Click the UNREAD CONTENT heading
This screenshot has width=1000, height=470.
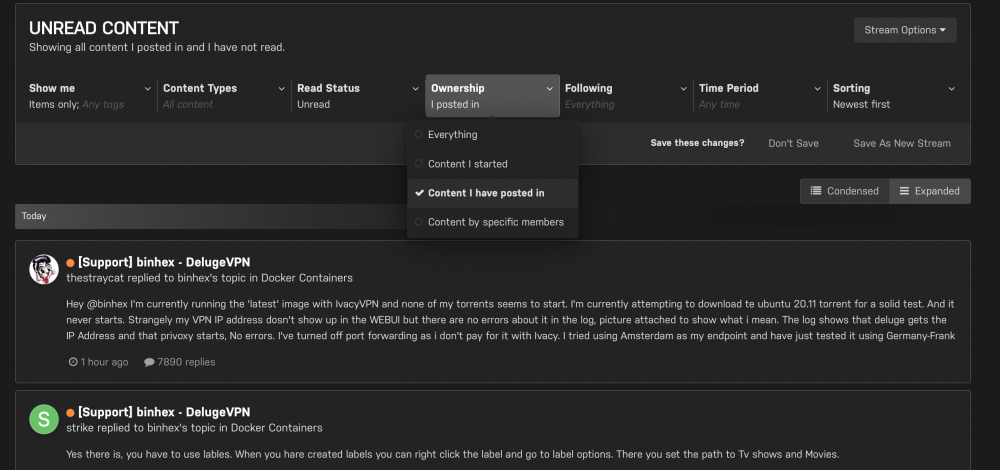104,28
